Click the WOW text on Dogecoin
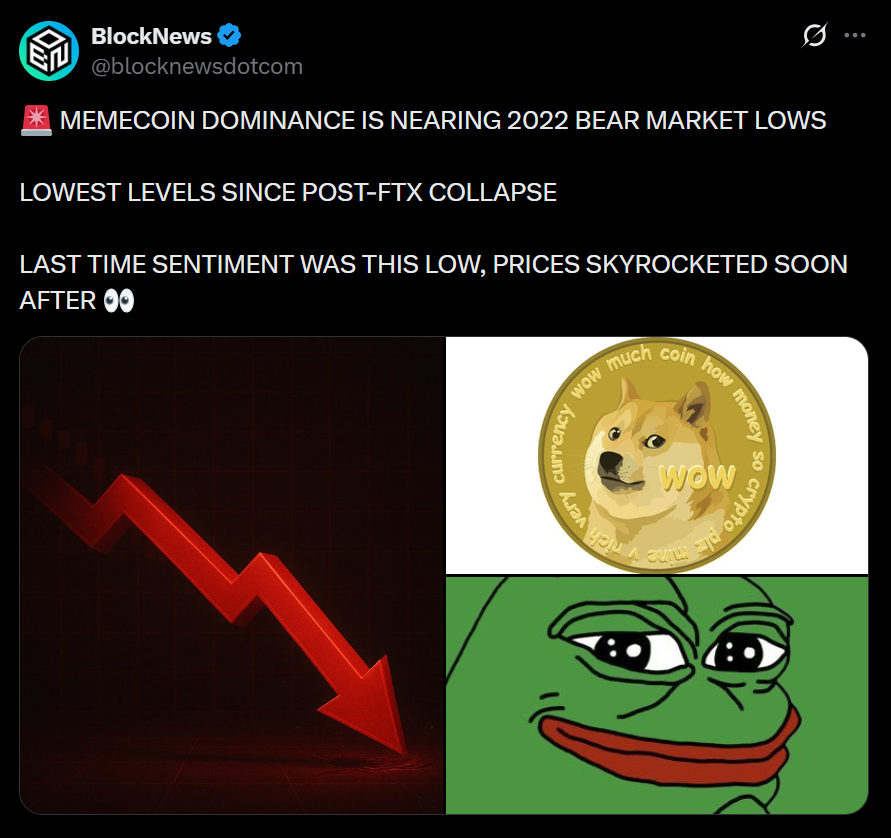 click(x=698, y=478)
